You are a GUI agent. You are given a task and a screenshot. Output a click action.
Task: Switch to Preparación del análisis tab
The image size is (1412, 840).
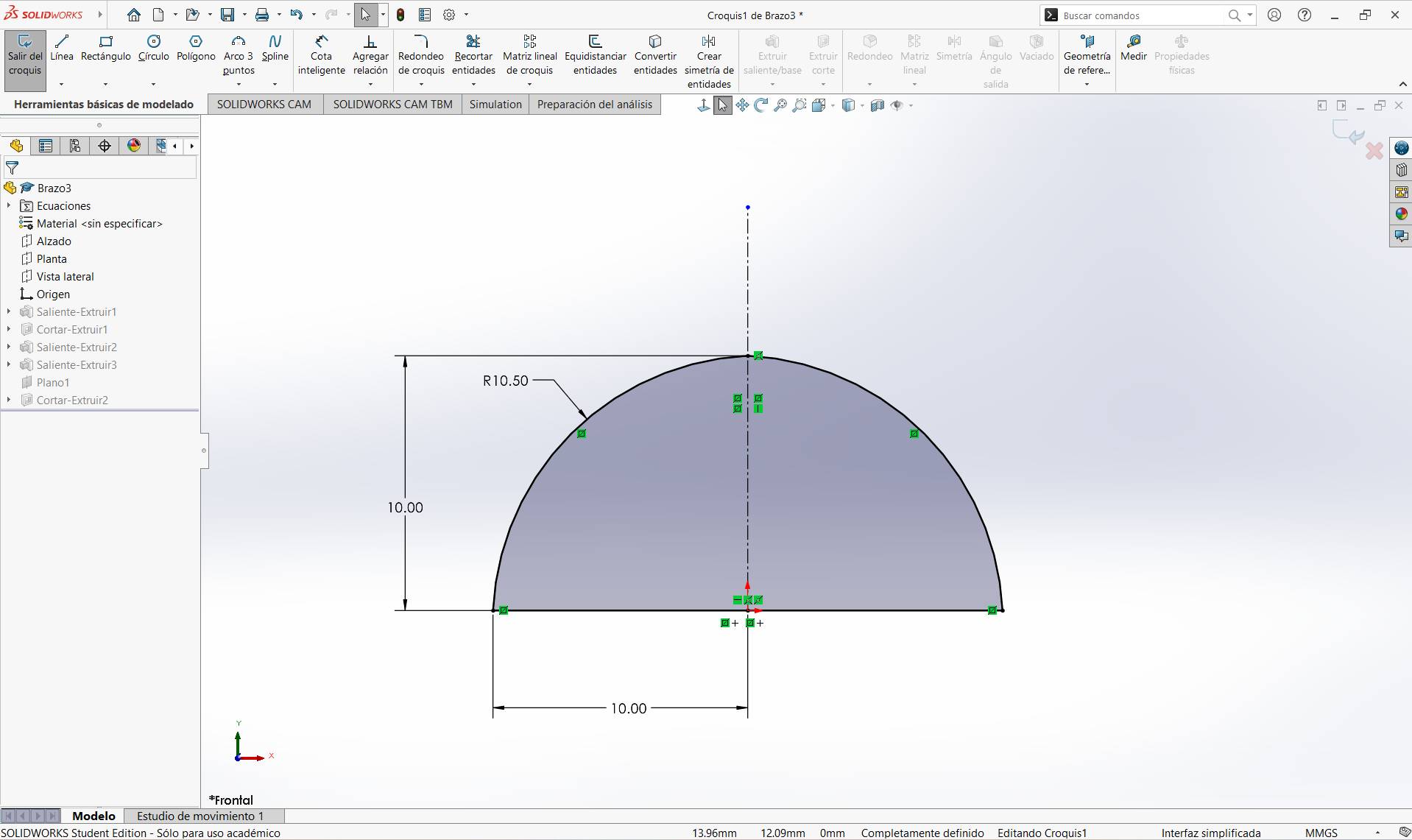(595, 105)
